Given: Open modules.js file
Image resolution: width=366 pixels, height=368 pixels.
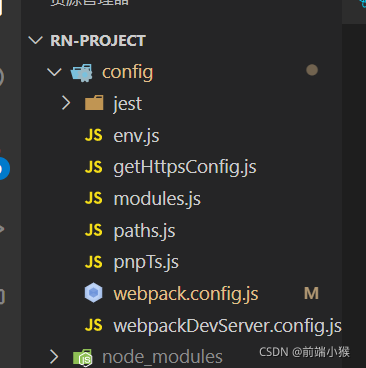Looking at the screenshot, I should tap(157, 199).
